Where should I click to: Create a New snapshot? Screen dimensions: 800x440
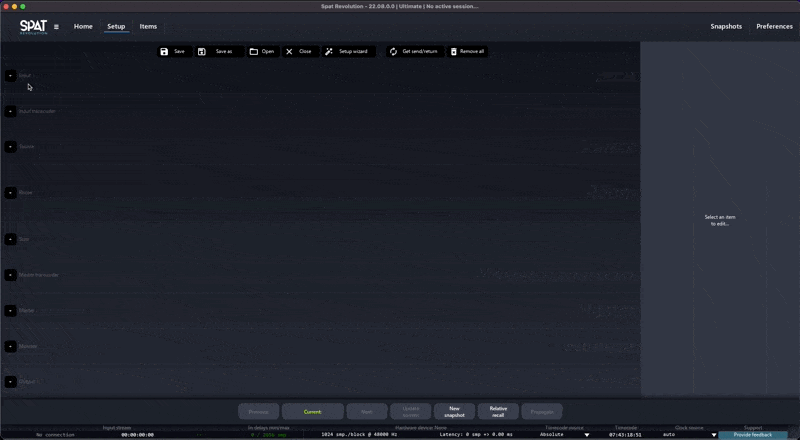point(455,411)
